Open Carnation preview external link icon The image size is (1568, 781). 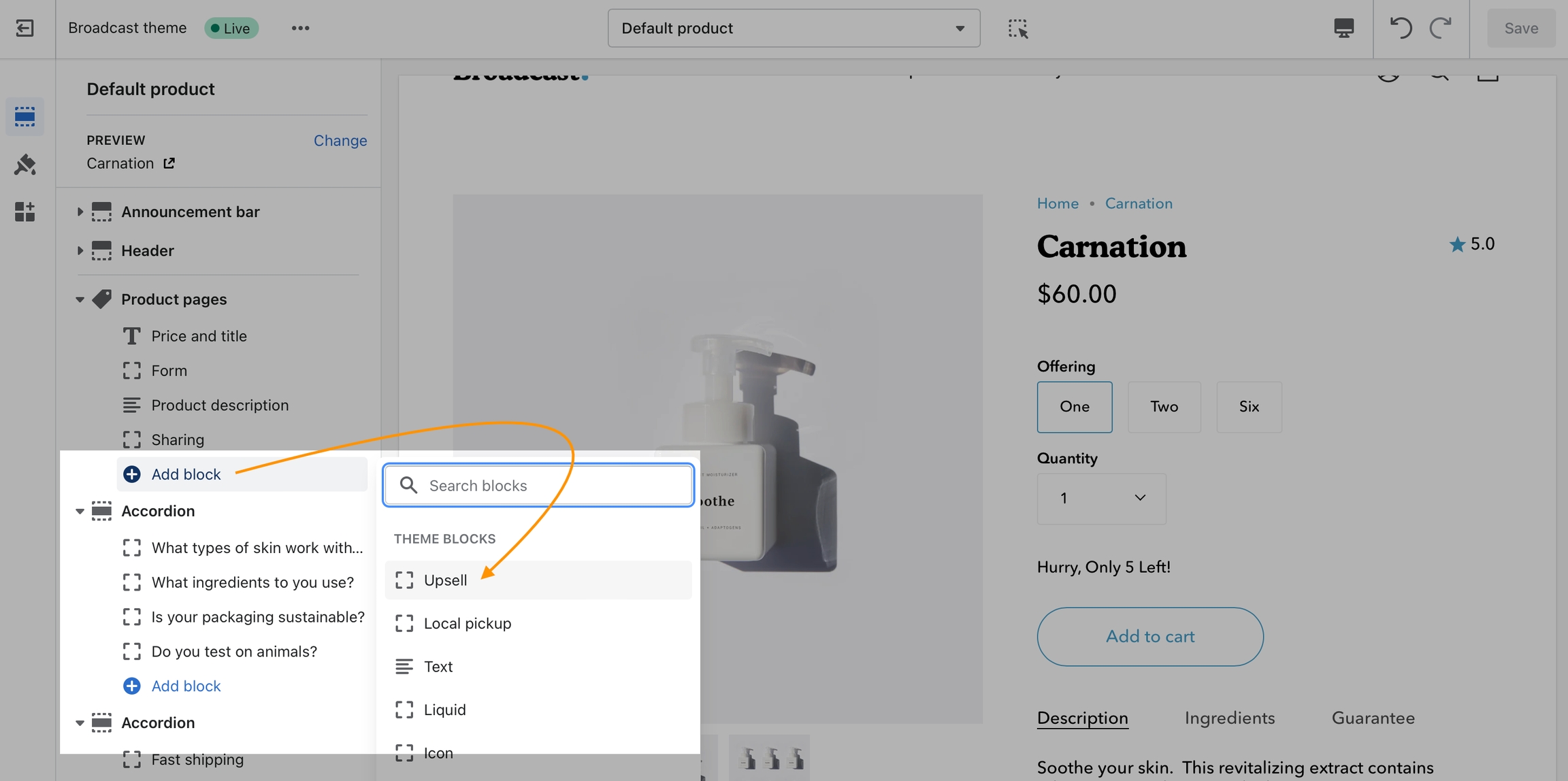tap(169, 163)
